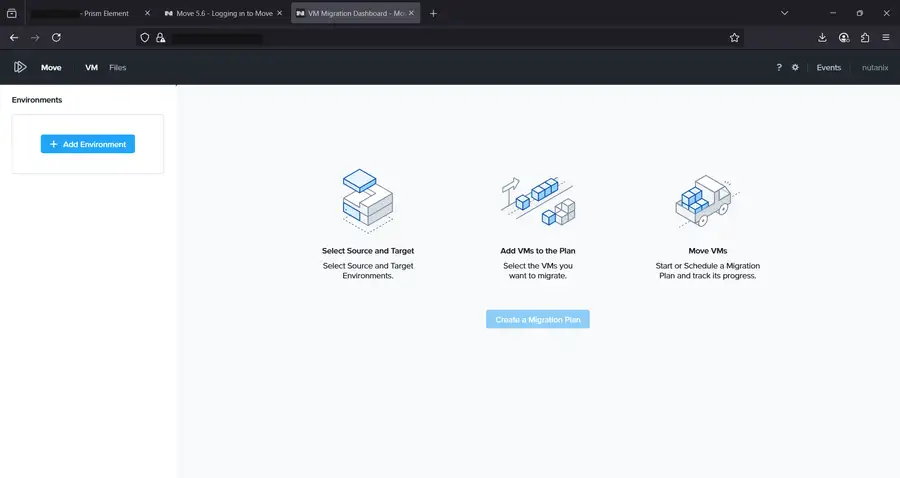The width and height of the screenshot is (900, 478).
Task: Click the Environments heading
Action: [37, 100]
